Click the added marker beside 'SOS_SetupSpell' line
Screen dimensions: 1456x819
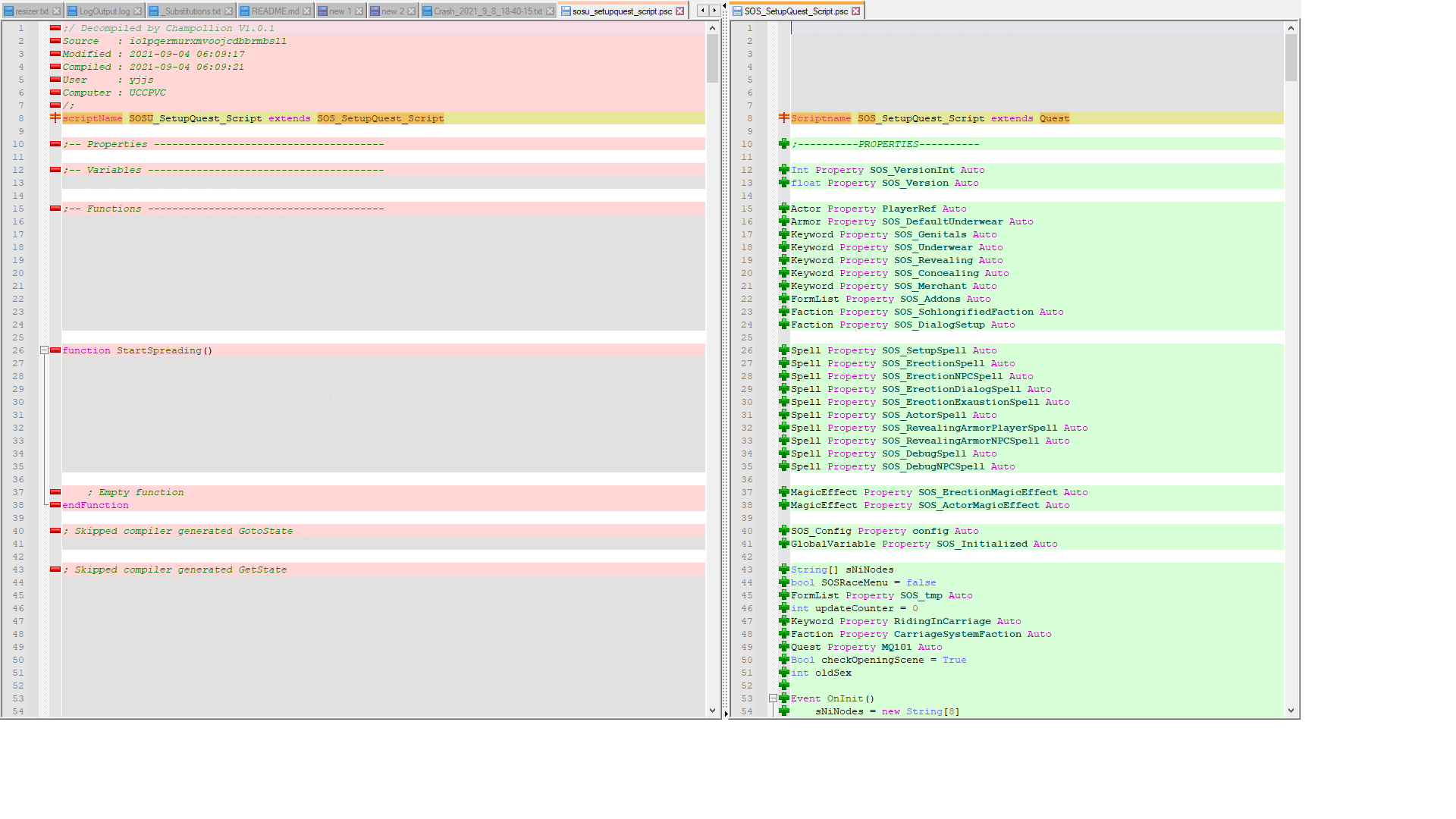784,350
